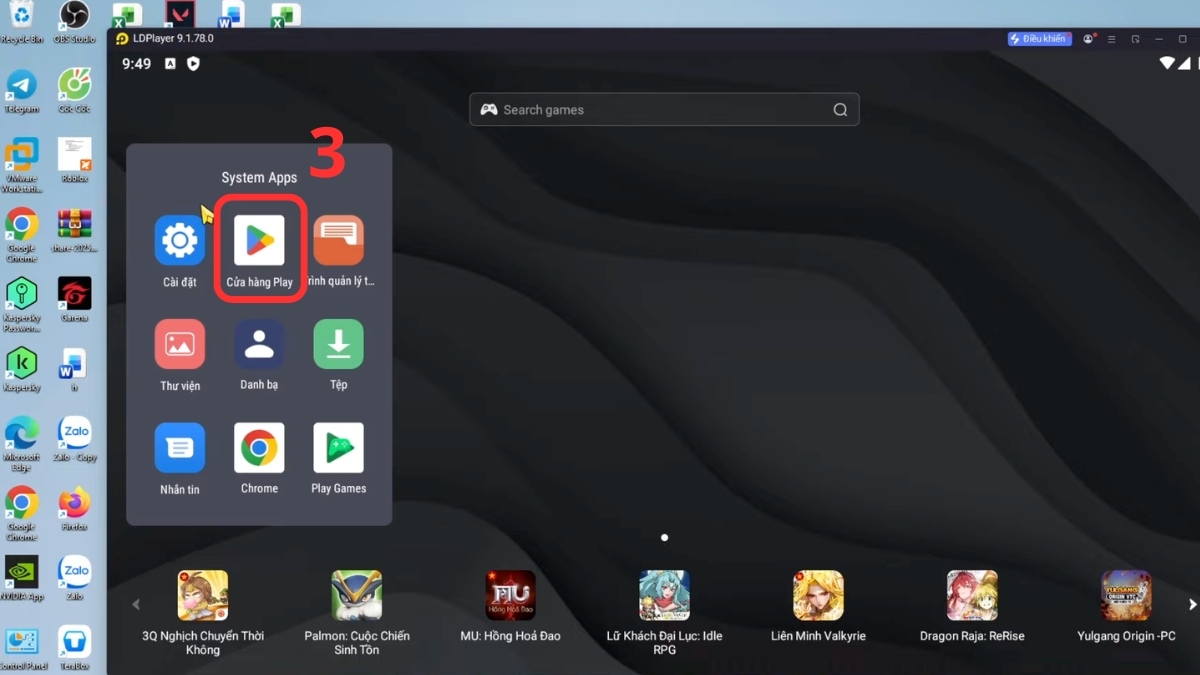Open the Cửa hàng Play store app

pos(259,240)
